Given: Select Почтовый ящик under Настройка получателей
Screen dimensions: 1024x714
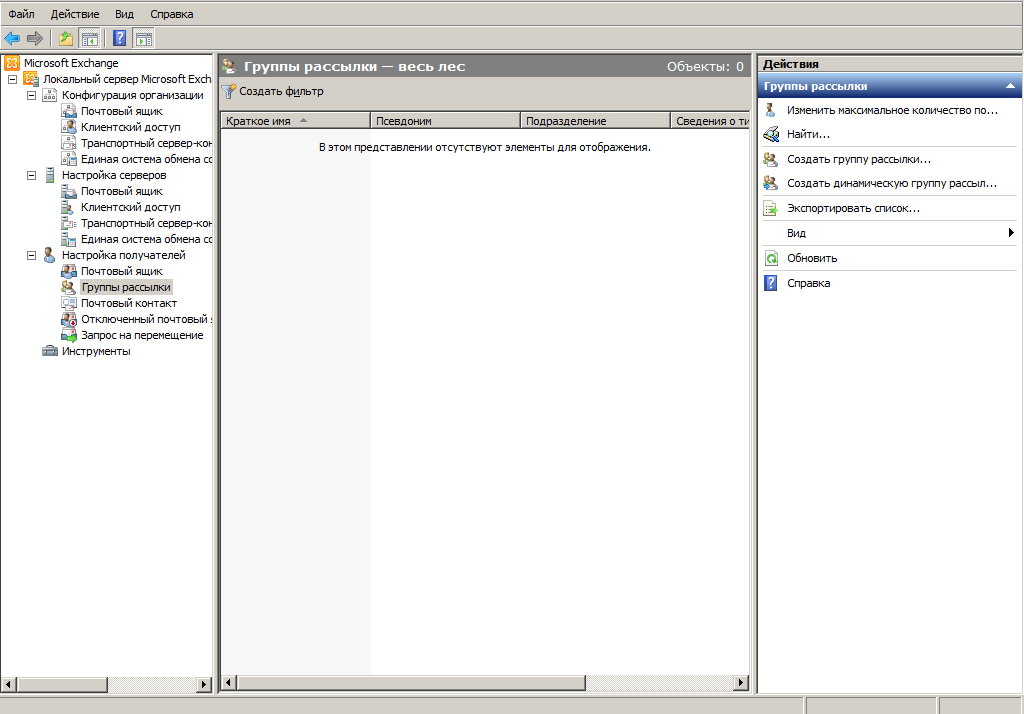Looking at the screenshot, I should click(121, 271).
